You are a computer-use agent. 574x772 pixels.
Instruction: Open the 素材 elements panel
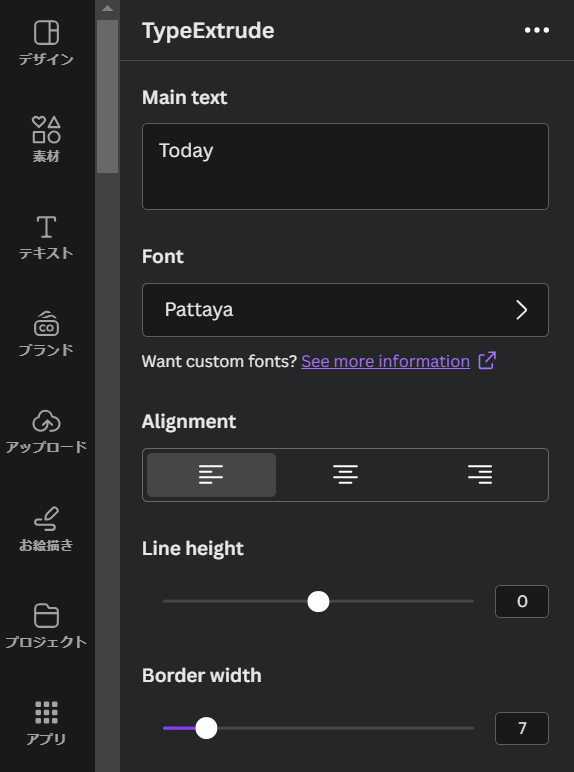(46, 140)
